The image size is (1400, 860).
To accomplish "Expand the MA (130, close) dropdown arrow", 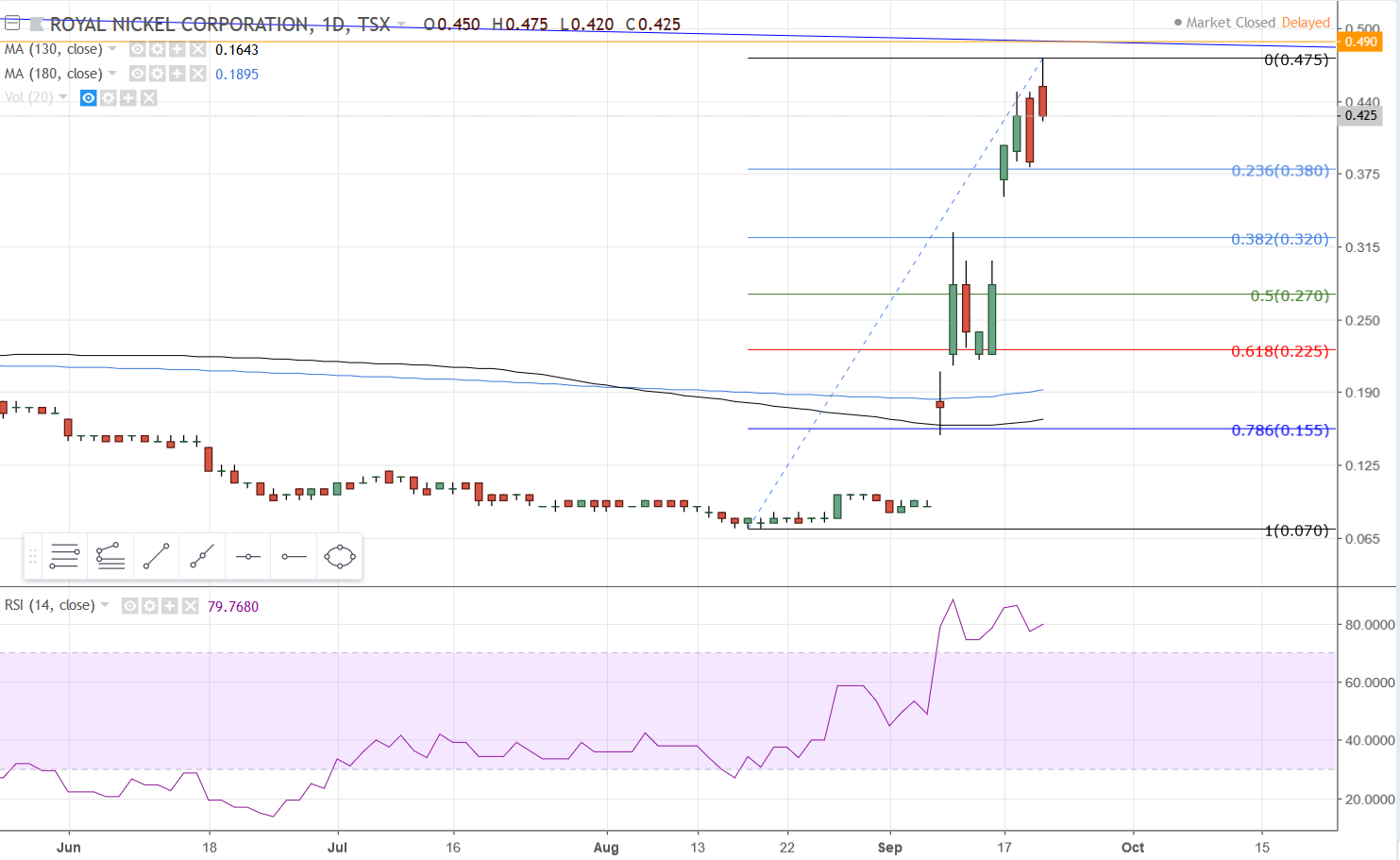I will tap(112, 49).
